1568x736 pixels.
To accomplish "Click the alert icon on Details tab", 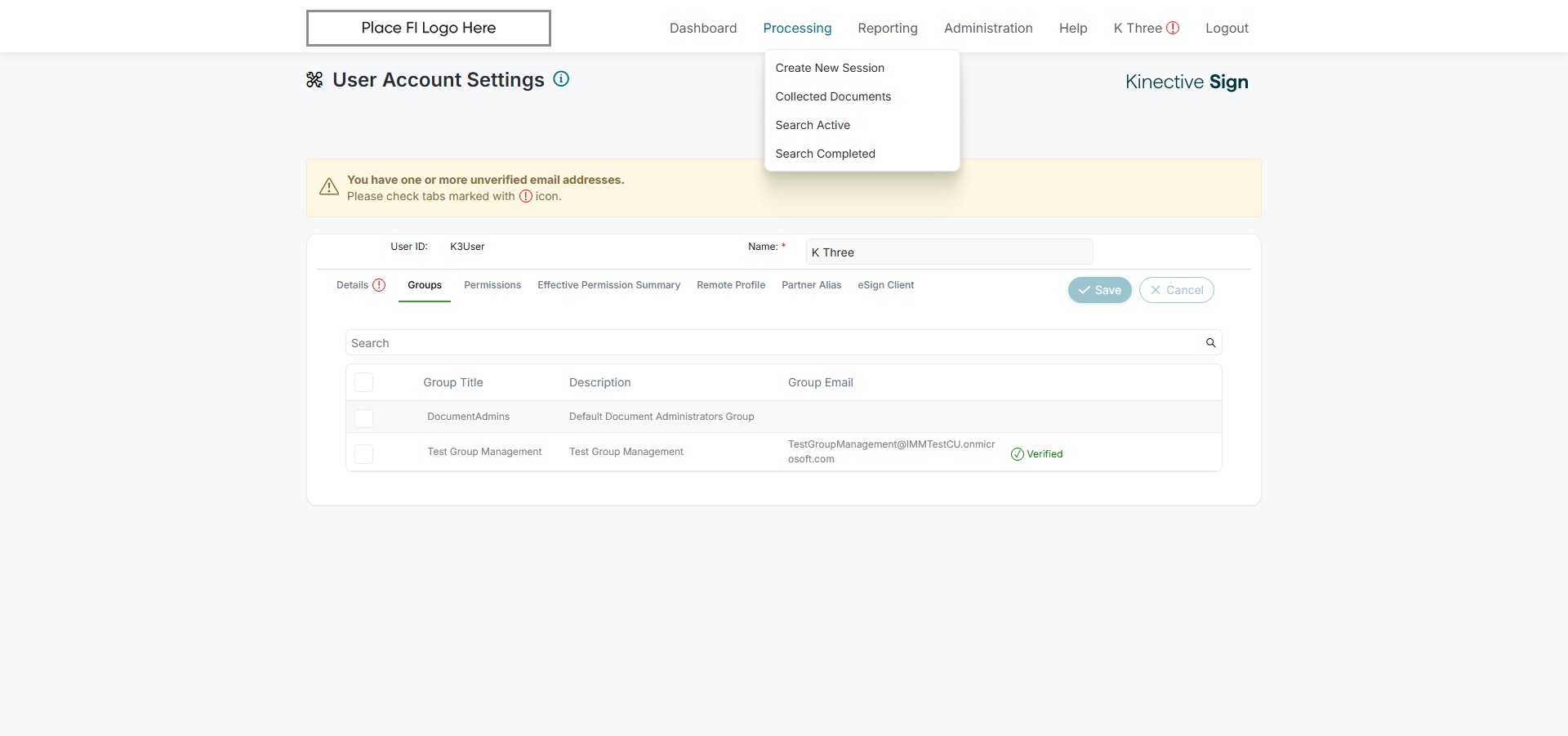I will coord(379,285).
